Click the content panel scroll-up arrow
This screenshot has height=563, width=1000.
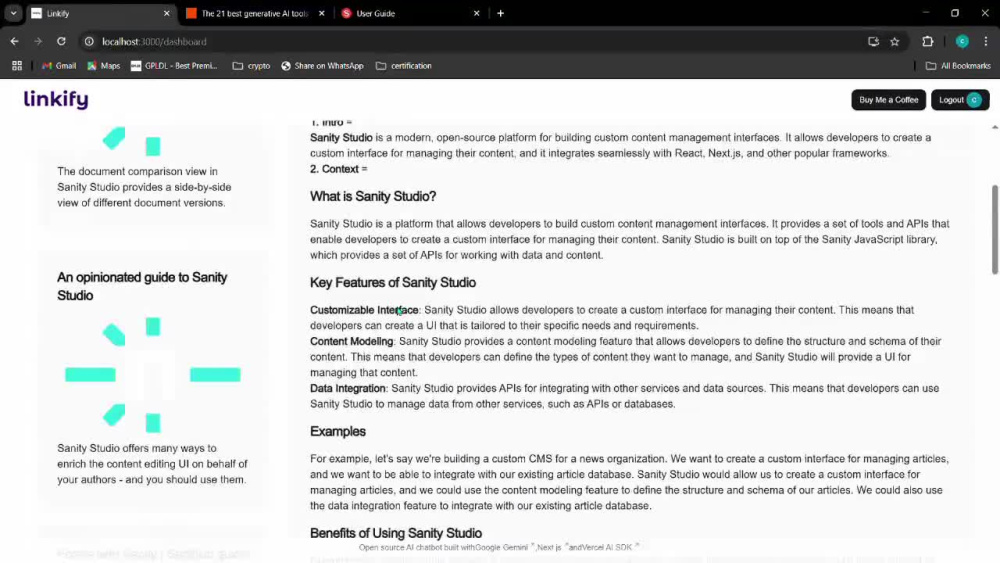(994, 128)
